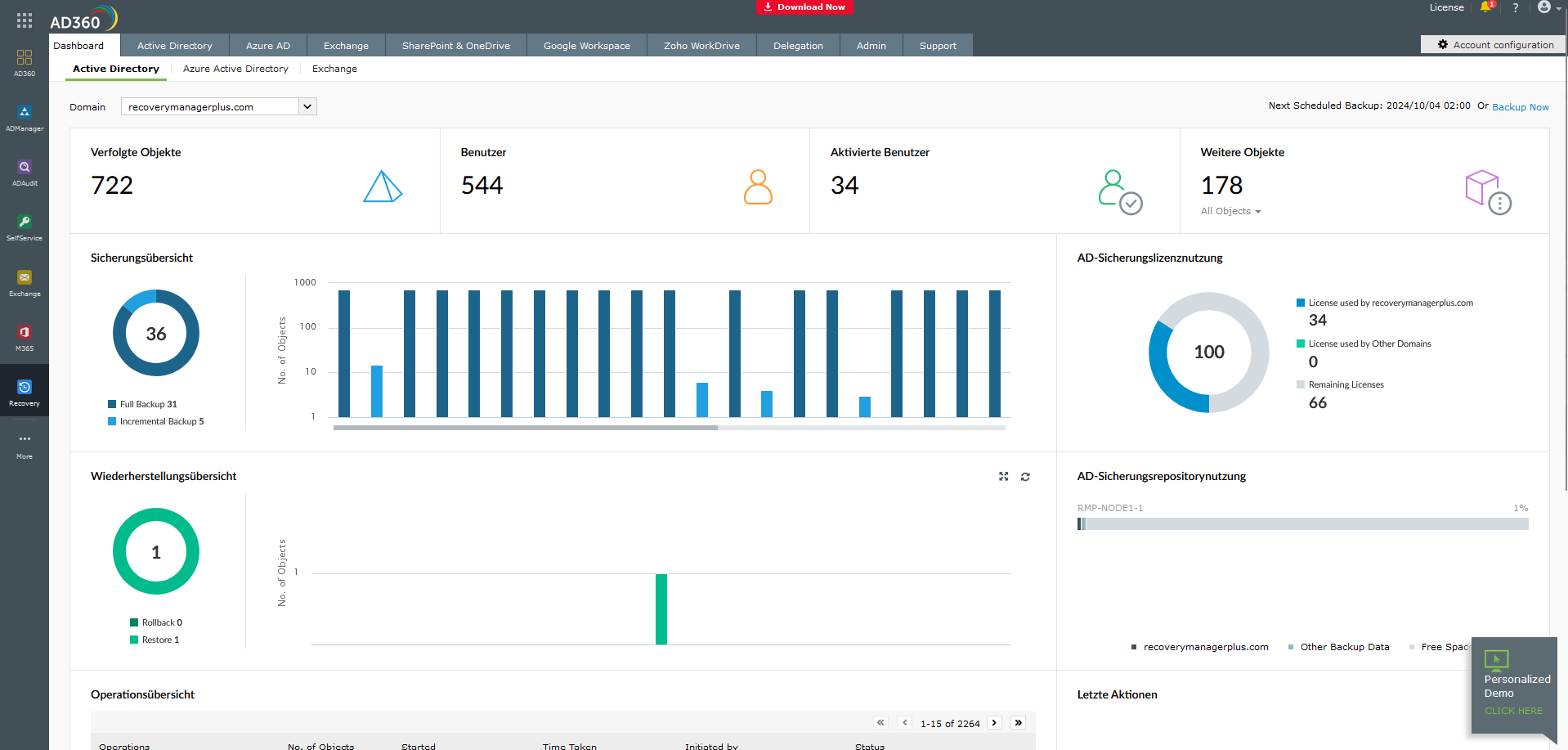Click the Started column header
The height and width of the screenshot is (750, 1568).
(x=419, y=746)
